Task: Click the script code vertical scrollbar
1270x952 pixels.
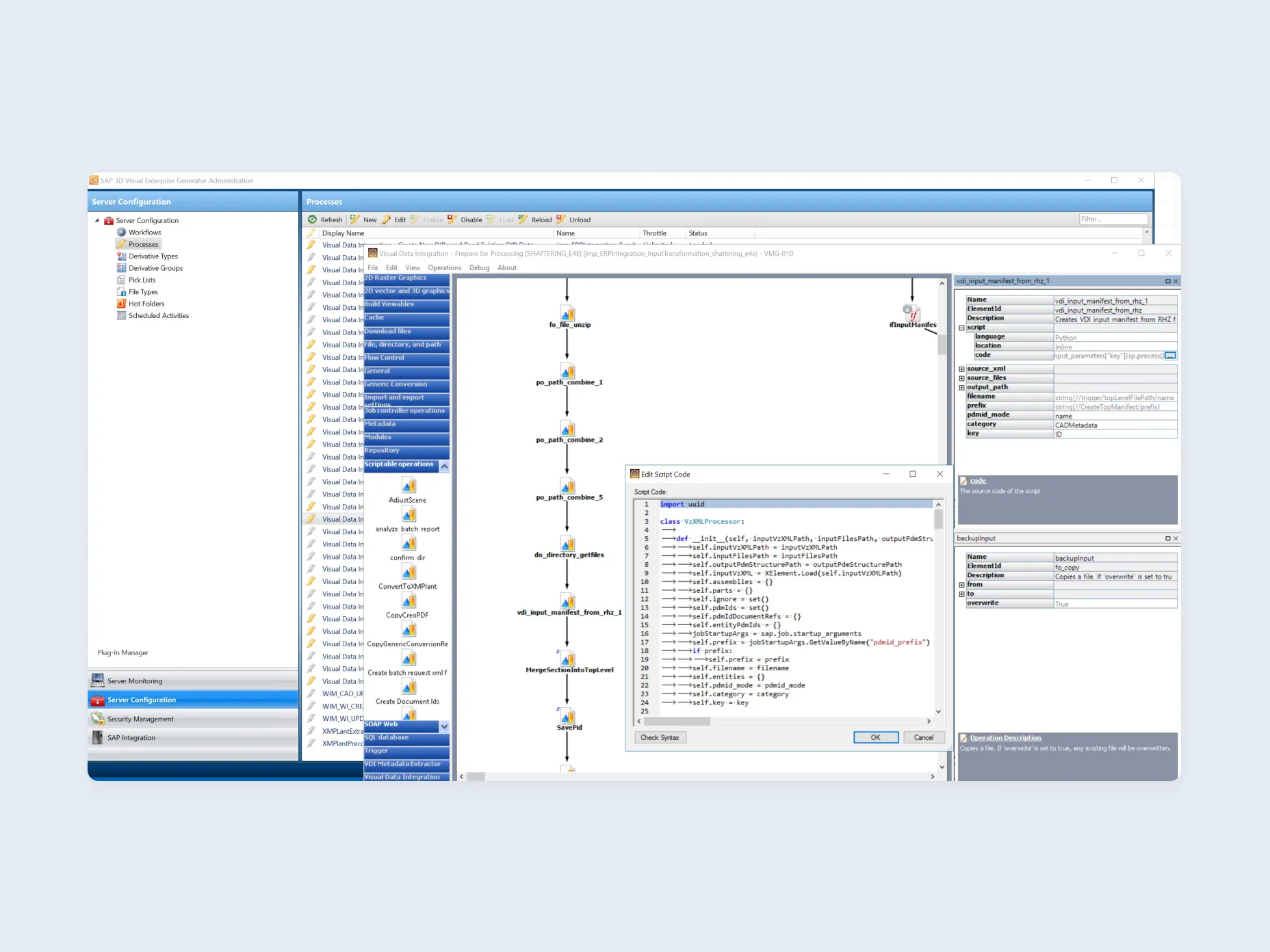Action: pos(938,608)
